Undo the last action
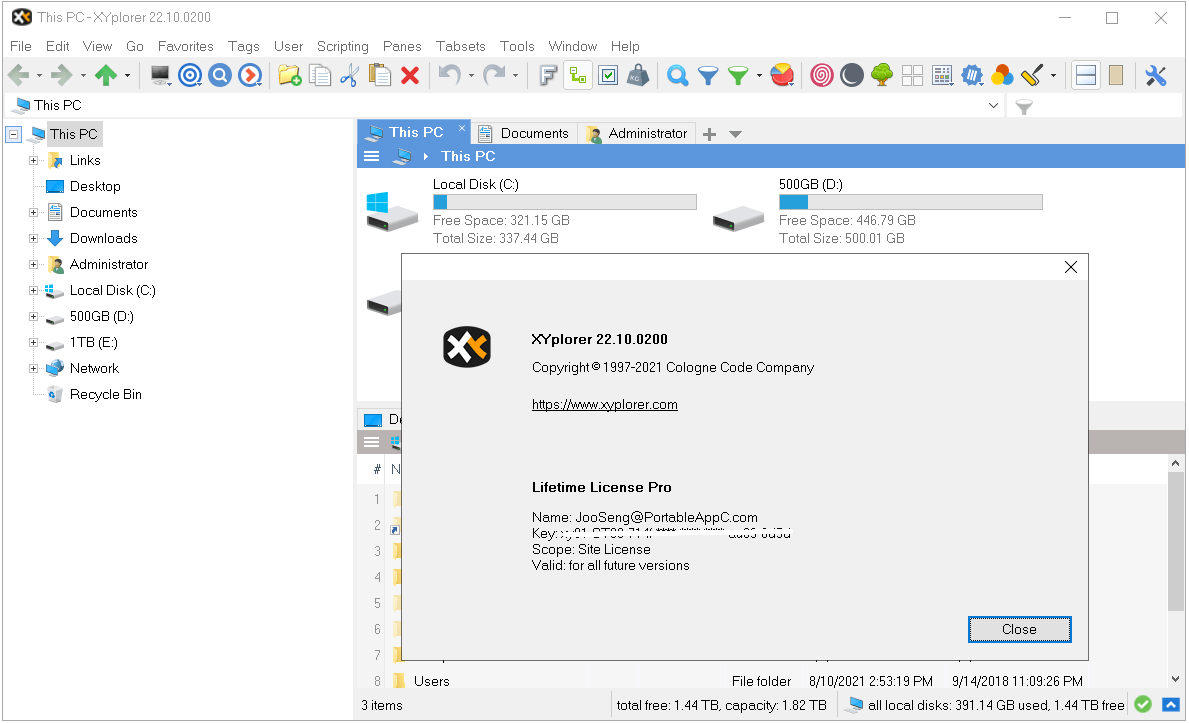Screen dimensions: 1189x723 click(450, 75)
